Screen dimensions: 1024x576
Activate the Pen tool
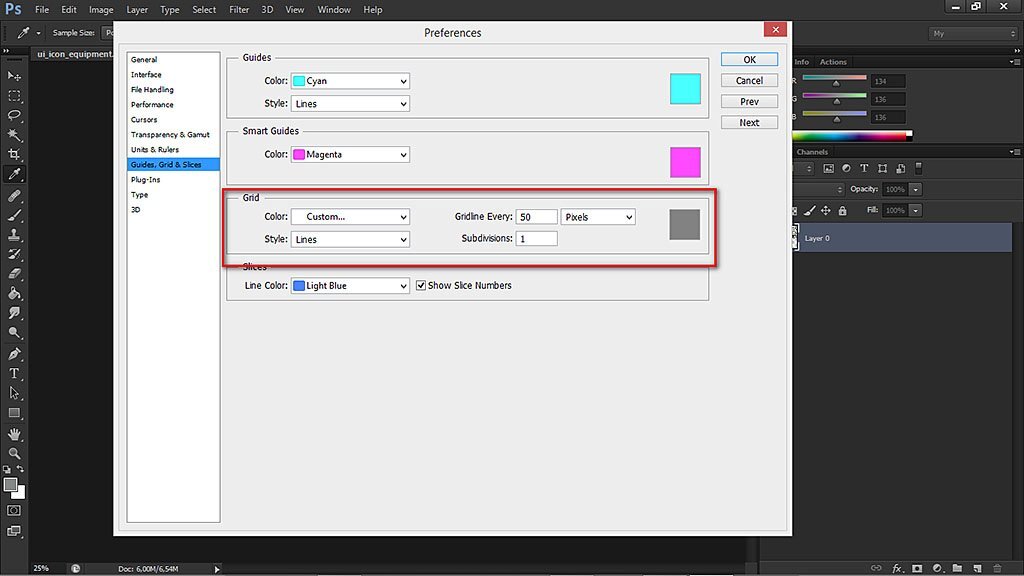click(14, 353)
